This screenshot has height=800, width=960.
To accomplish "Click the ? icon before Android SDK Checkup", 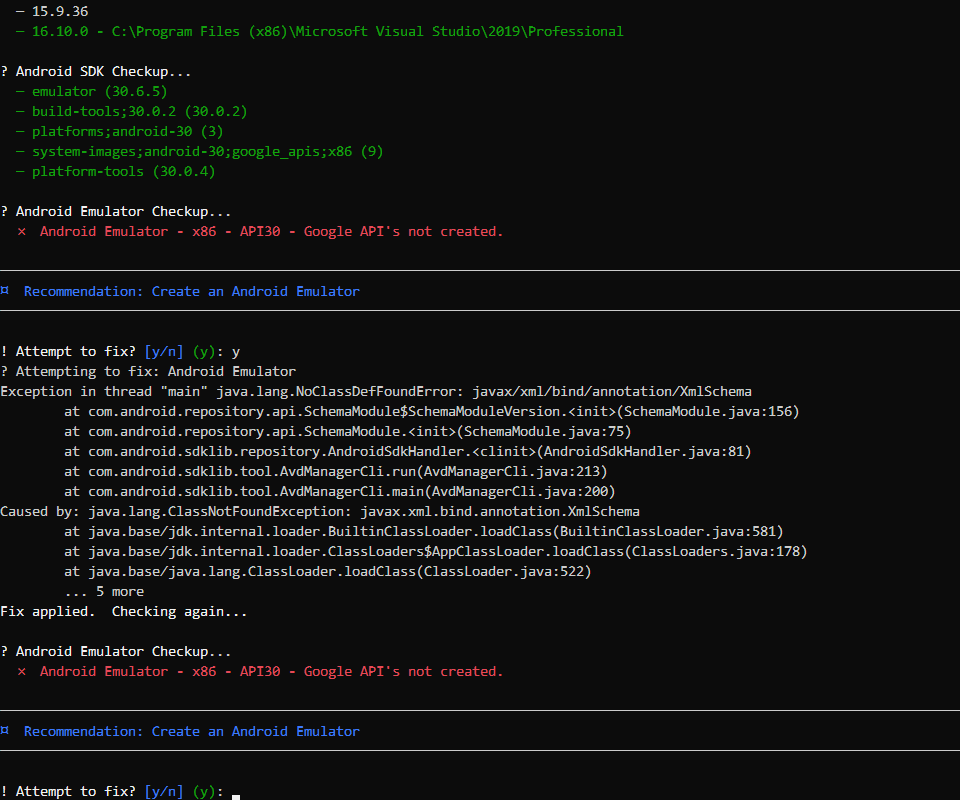I will pos(3,71).
